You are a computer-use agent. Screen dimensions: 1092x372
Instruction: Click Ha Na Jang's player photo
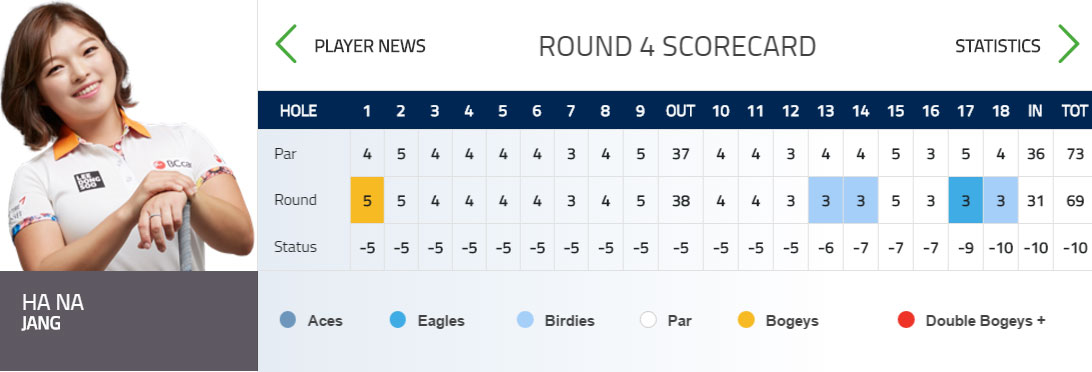(x=128, y=136)
